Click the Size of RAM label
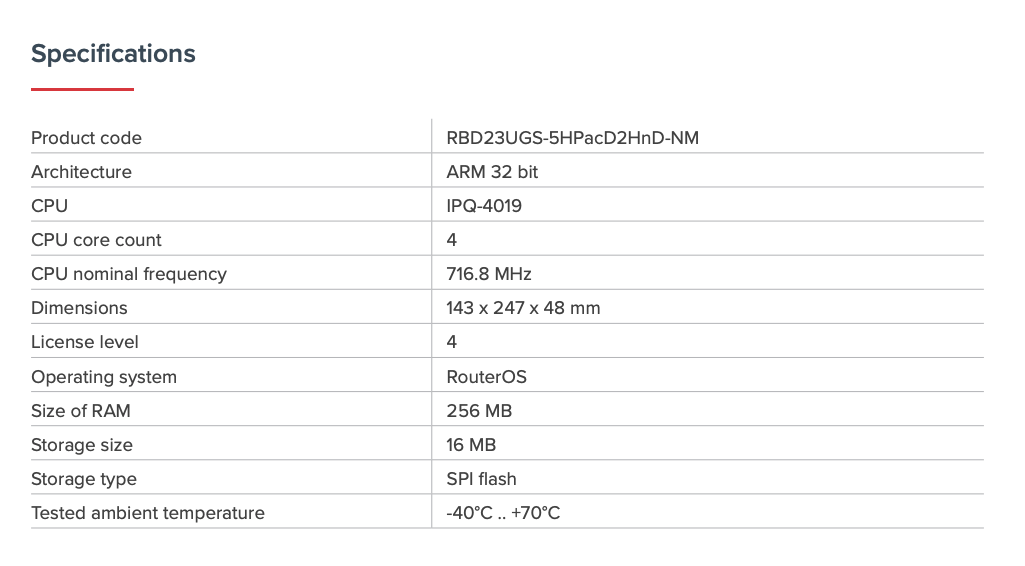This screenshot has width=1025, height=566. (x=81, y=411)
